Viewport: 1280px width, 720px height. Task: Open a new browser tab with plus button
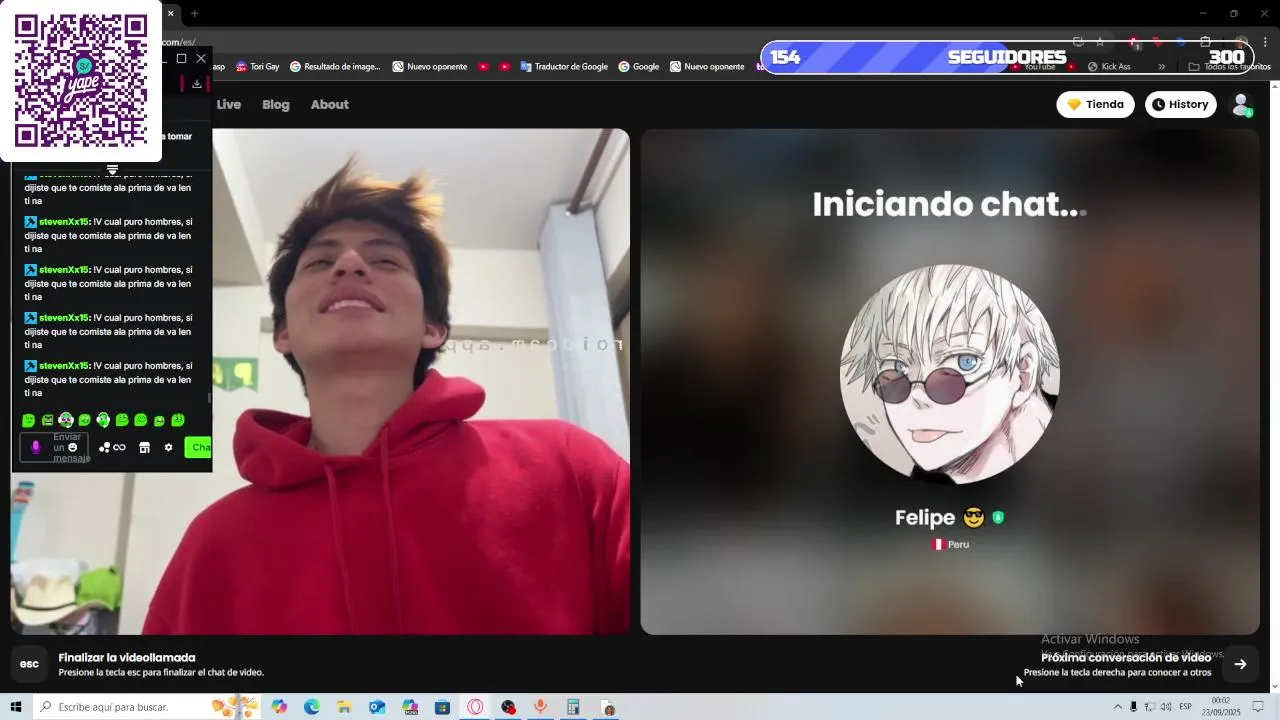(x=194, y=13)
